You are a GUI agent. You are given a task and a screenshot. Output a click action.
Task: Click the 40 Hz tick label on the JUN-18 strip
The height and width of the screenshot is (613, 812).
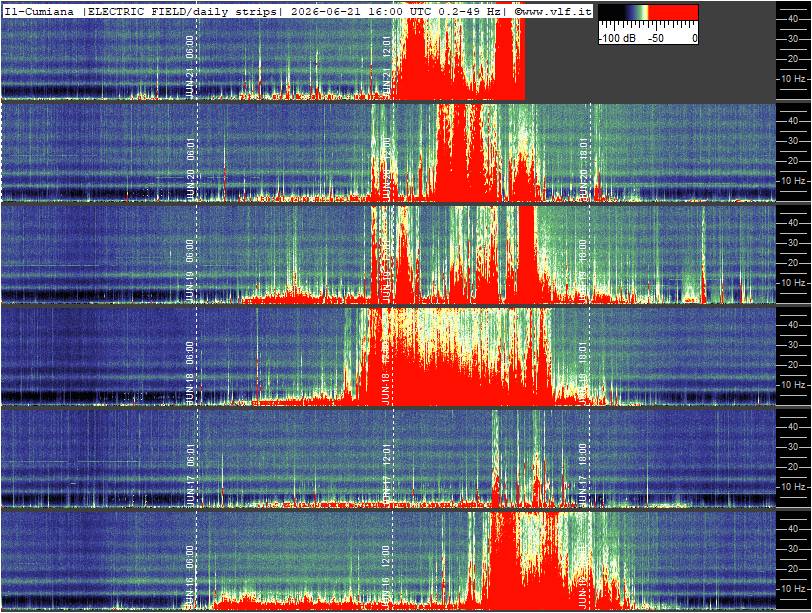[x=793, y=325]
